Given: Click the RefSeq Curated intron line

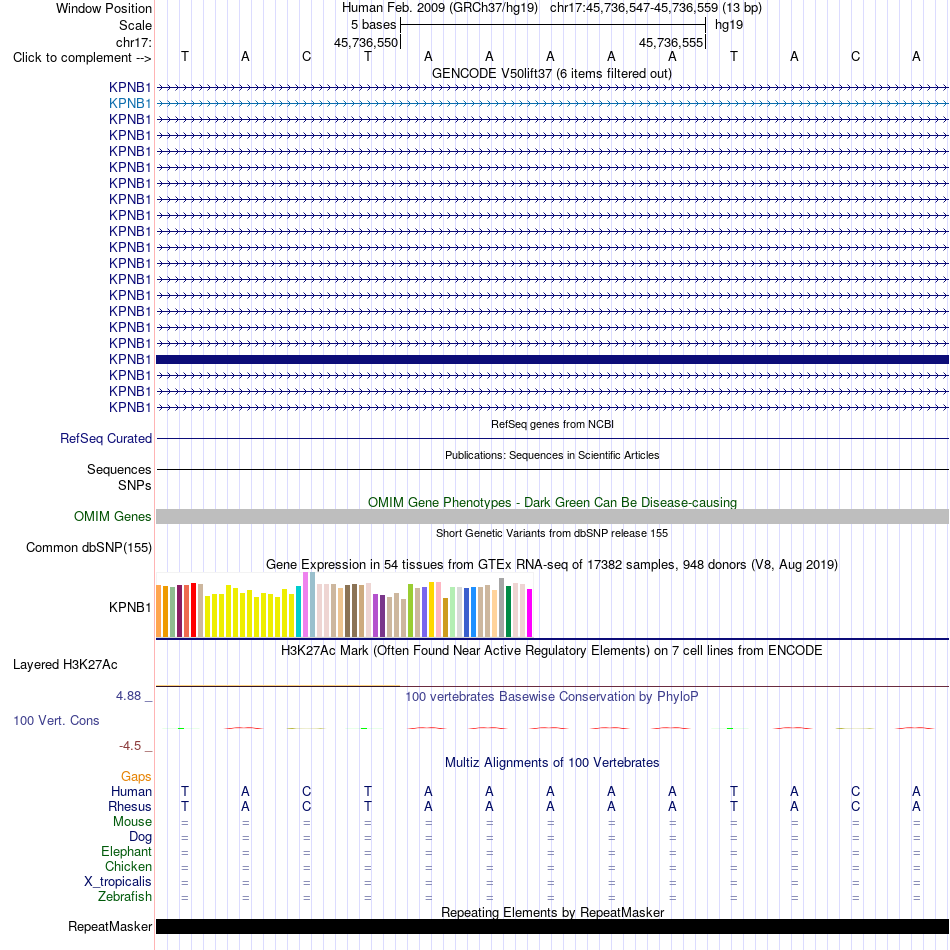Looking at the screenshot, I should [x=553, y=438].
